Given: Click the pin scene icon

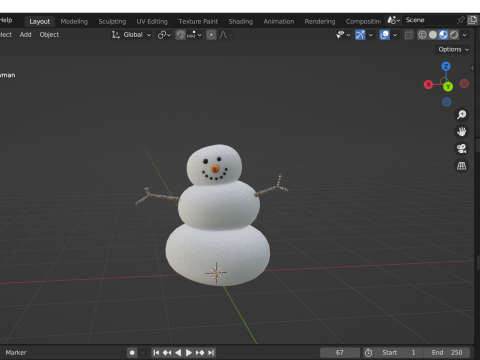Looking at the screenshot, I should (460, 20).
